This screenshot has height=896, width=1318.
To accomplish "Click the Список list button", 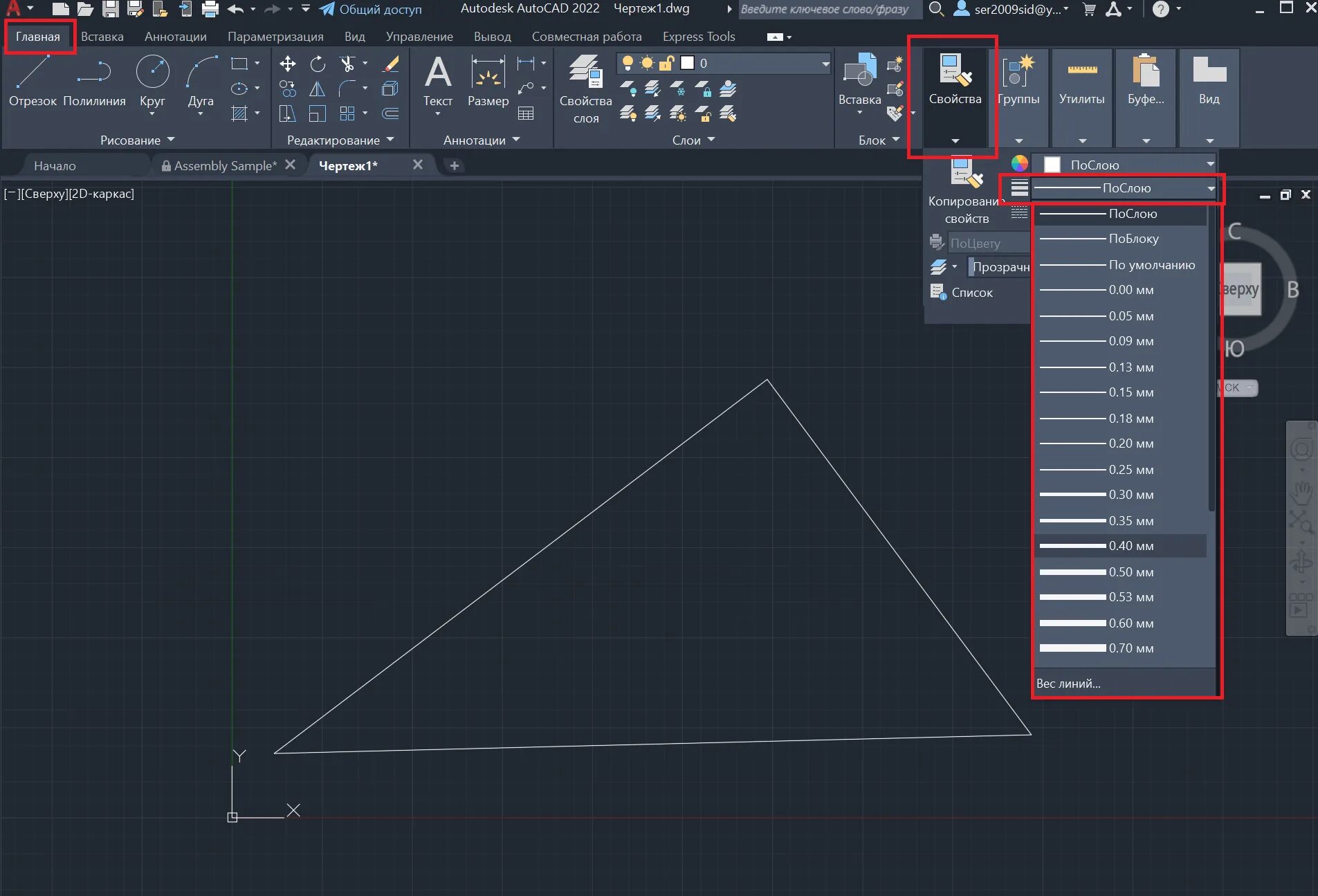I will click(x=962, y=292).
